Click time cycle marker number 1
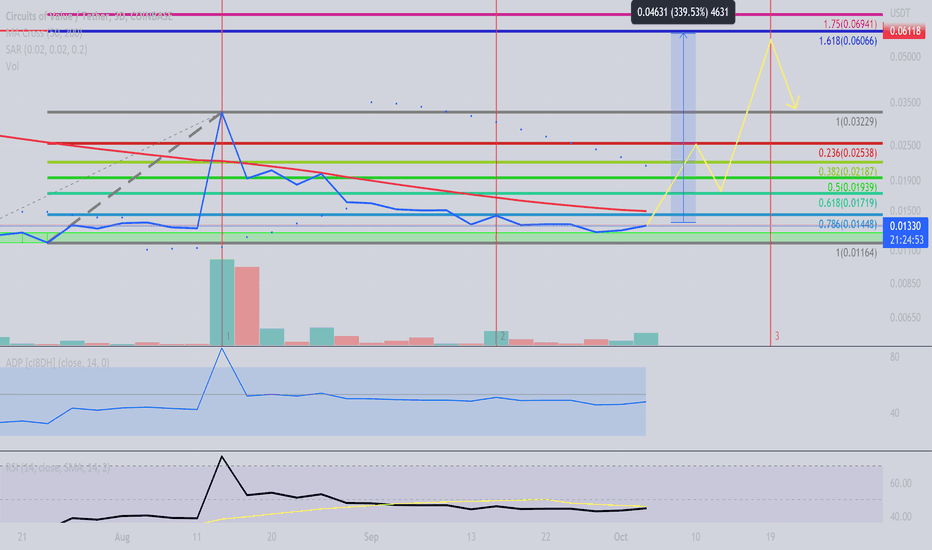932x550 pixels. [x=228, y=337]
